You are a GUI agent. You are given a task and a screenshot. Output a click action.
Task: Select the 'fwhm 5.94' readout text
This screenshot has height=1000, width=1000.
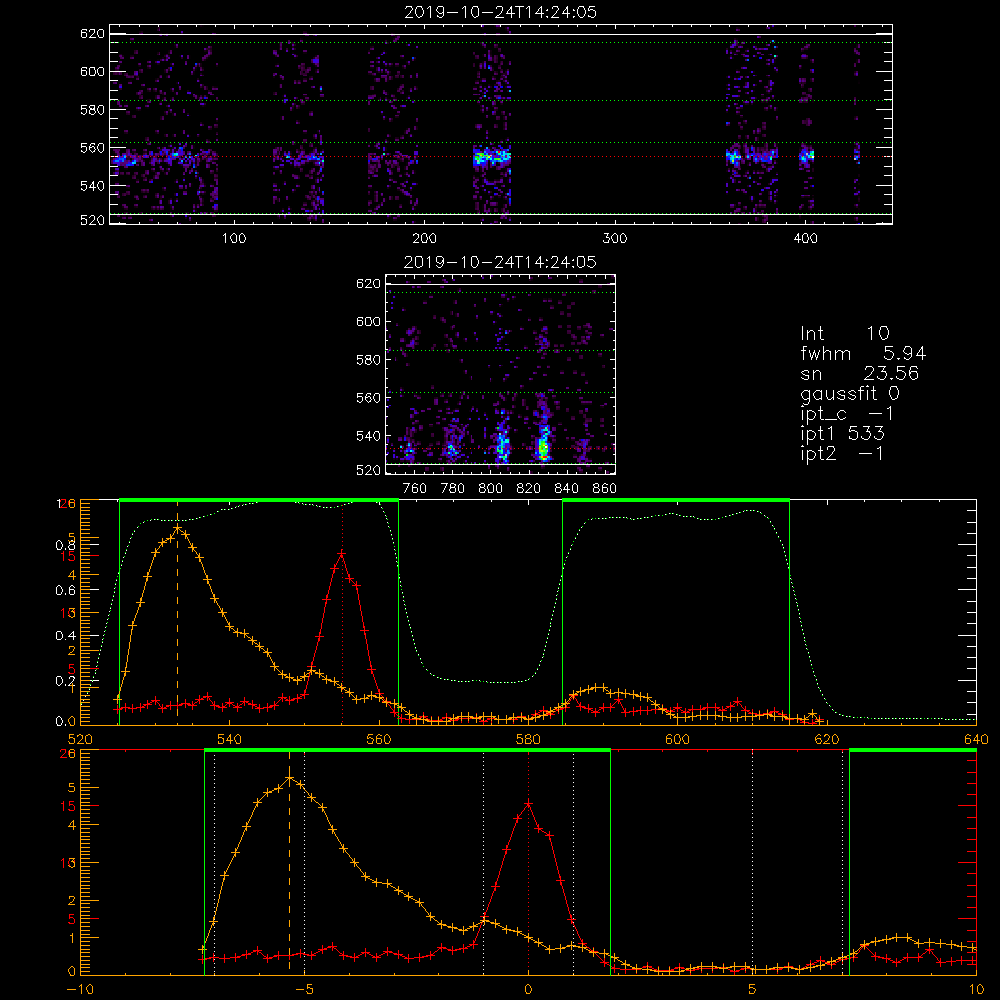coord(863,353)
